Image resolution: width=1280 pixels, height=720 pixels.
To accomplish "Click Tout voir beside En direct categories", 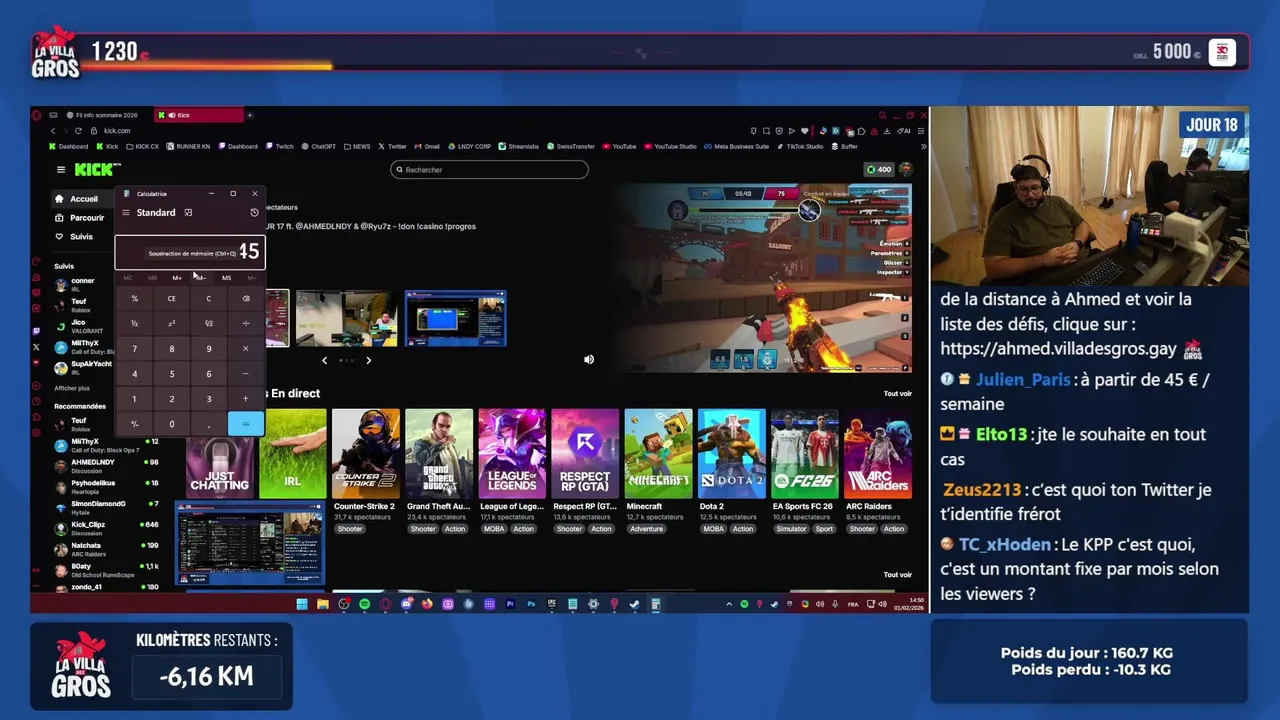I will pyautogui.click(x=897, y=393).
